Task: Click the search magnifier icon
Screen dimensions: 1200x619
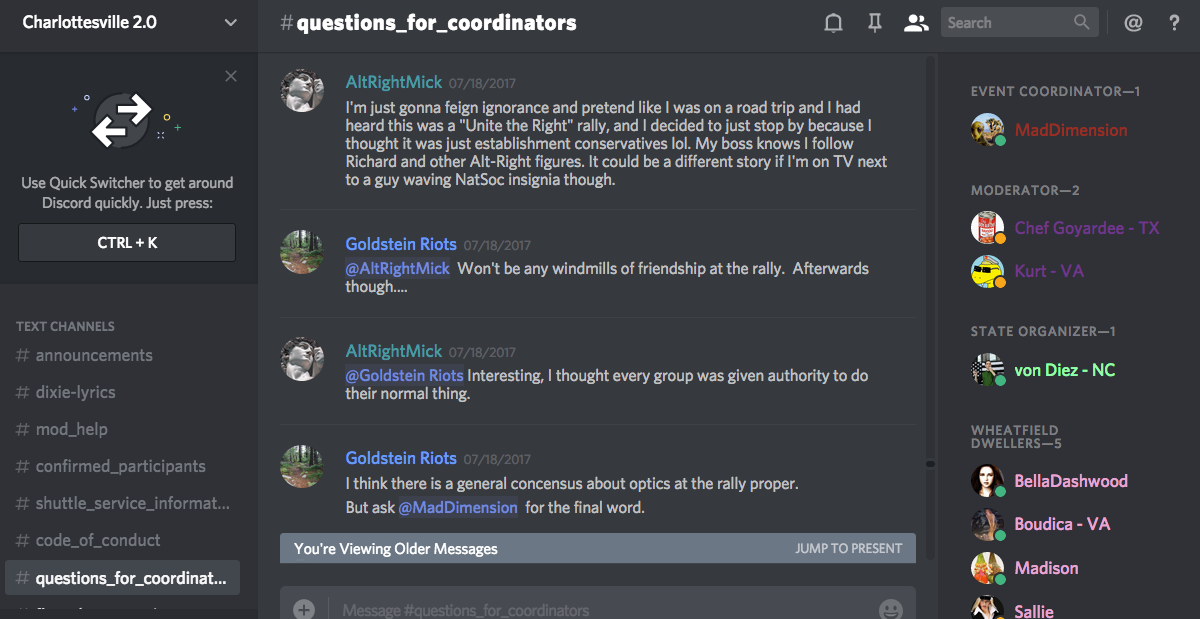Action: pyautogui.click(x=1082, y=22)
